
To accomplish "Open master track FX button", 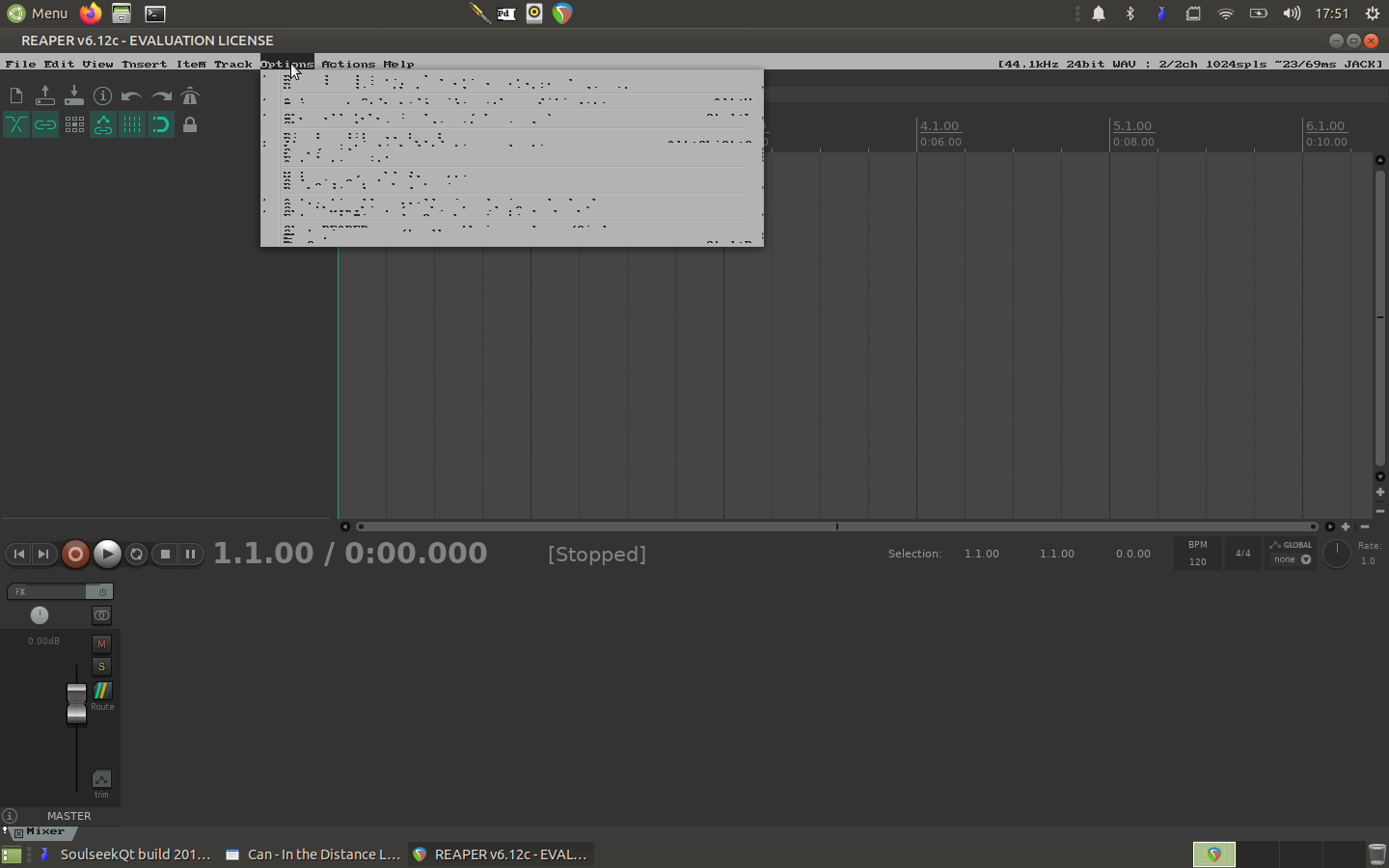I will tap(47, 591).
